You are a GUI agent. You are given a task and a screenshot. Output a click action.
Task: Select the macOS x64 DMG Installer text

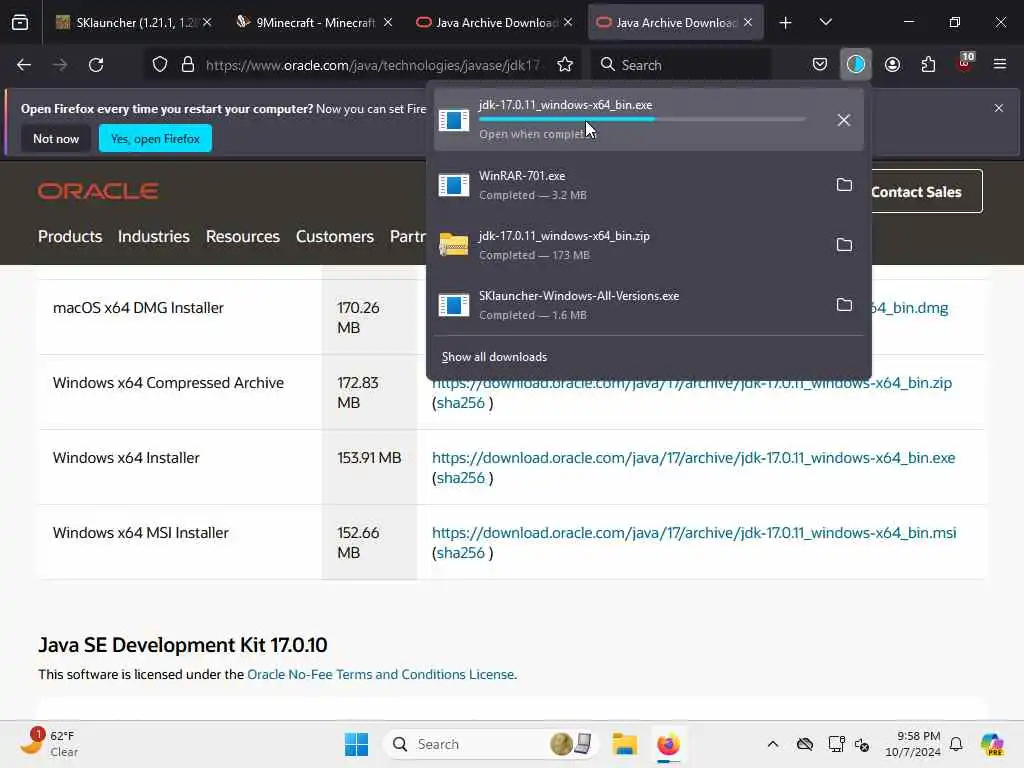click(138, 308)
